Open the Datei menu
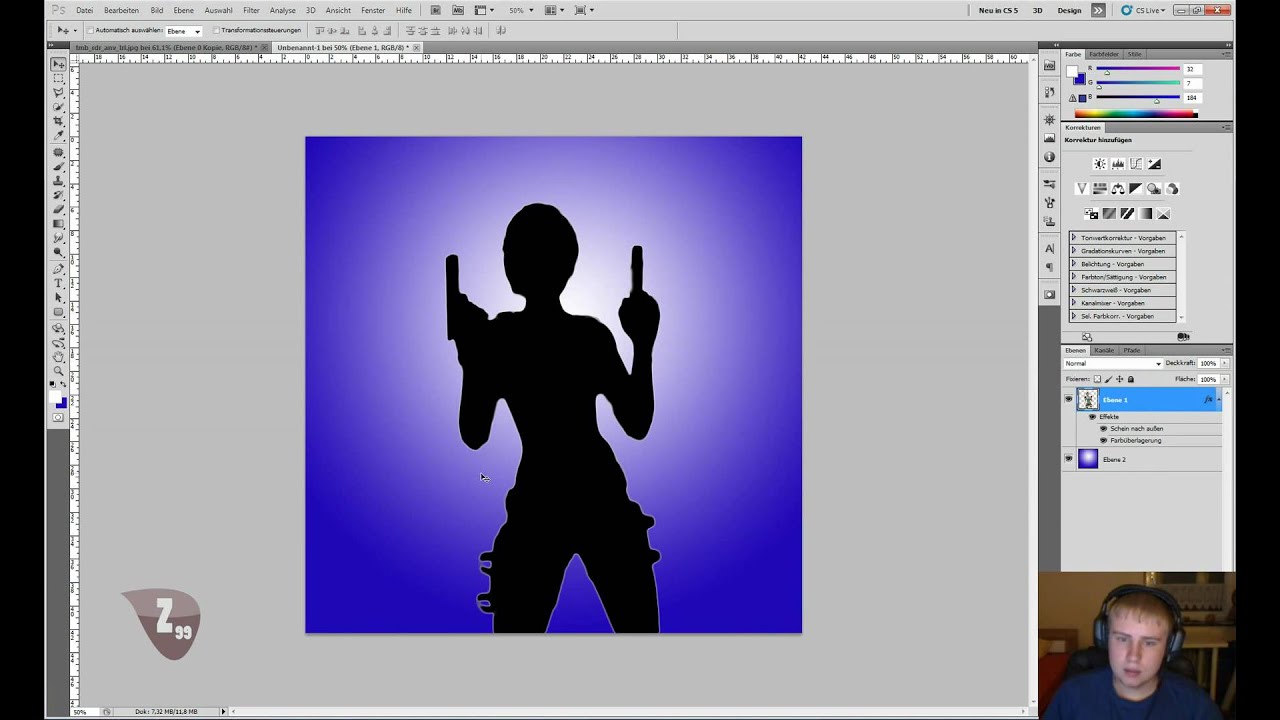1280x720 pixels. coord(84,10)
